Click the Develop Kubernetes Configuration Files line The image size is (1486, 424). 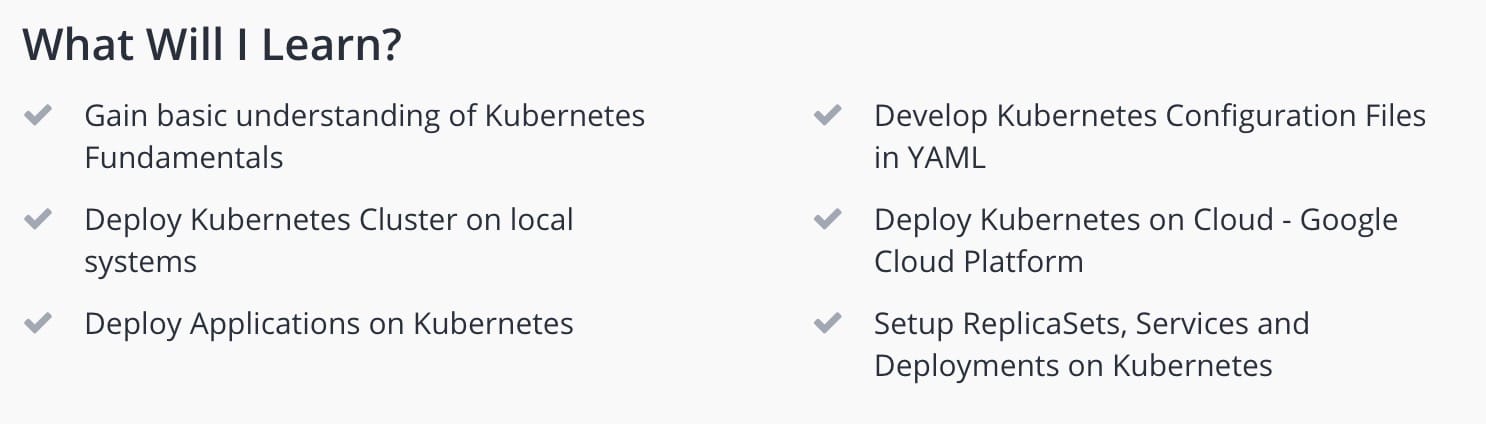click(x=1150, y=116)
